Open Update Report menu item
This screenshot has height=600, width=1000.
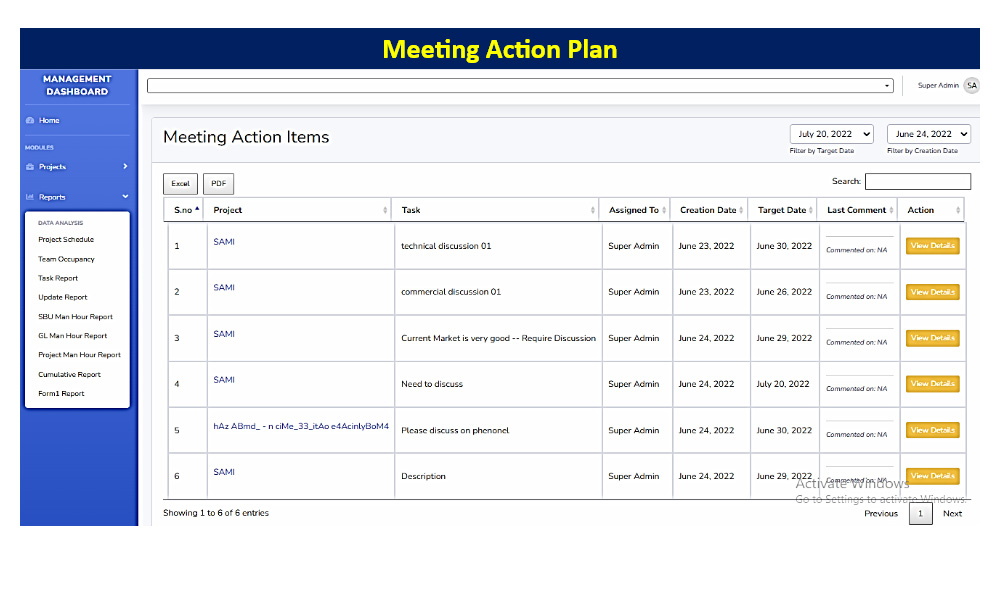tap(62, 297)
